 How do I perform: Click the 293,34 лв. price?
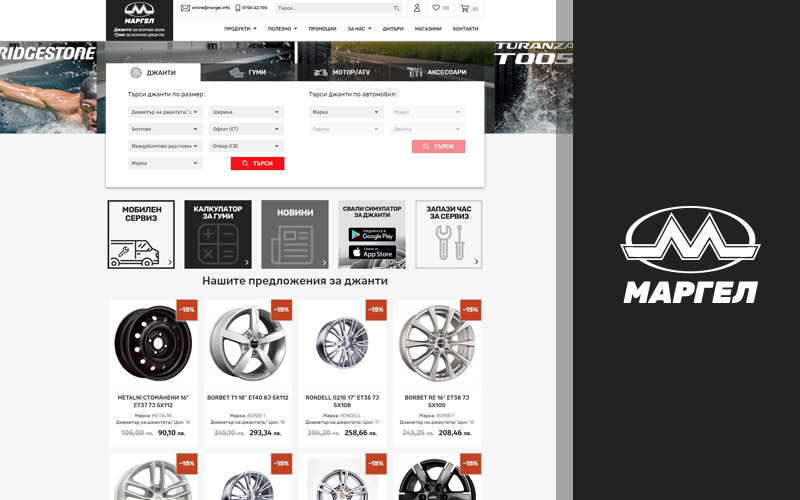267,433
